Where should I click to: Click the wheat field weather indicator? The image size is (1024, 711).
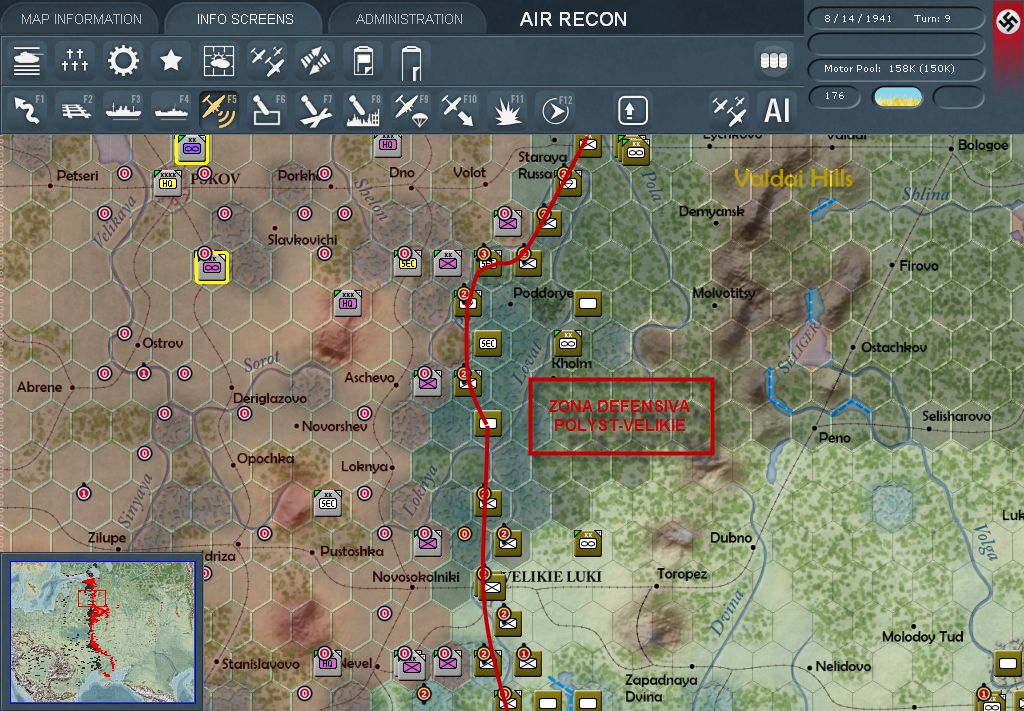coord(897,97)
